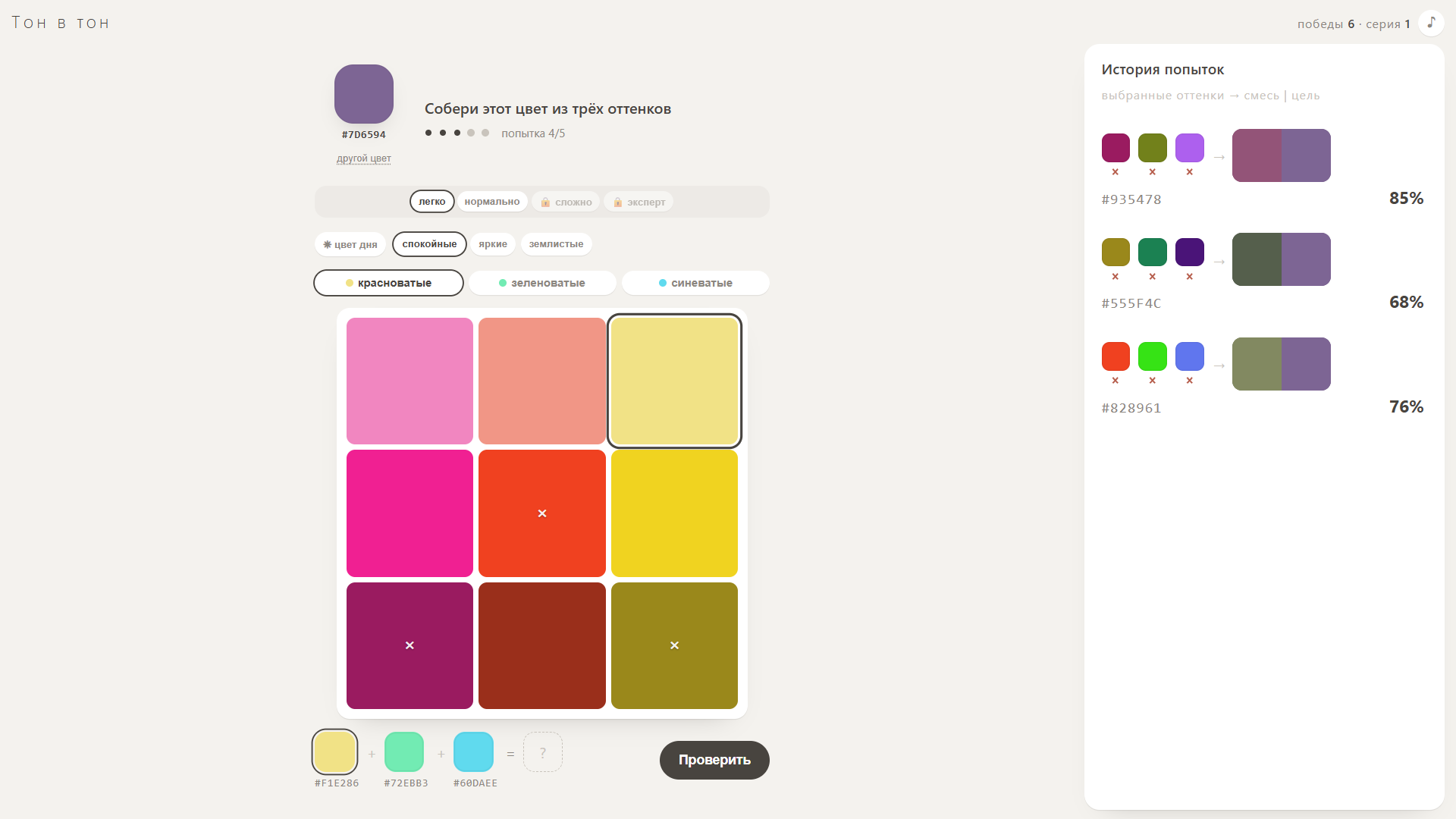The width and height of the screenshot is (1456, 819).
Task: Pick the crossed-out orange-red grid swatch
Action: (x=542, y=513)
